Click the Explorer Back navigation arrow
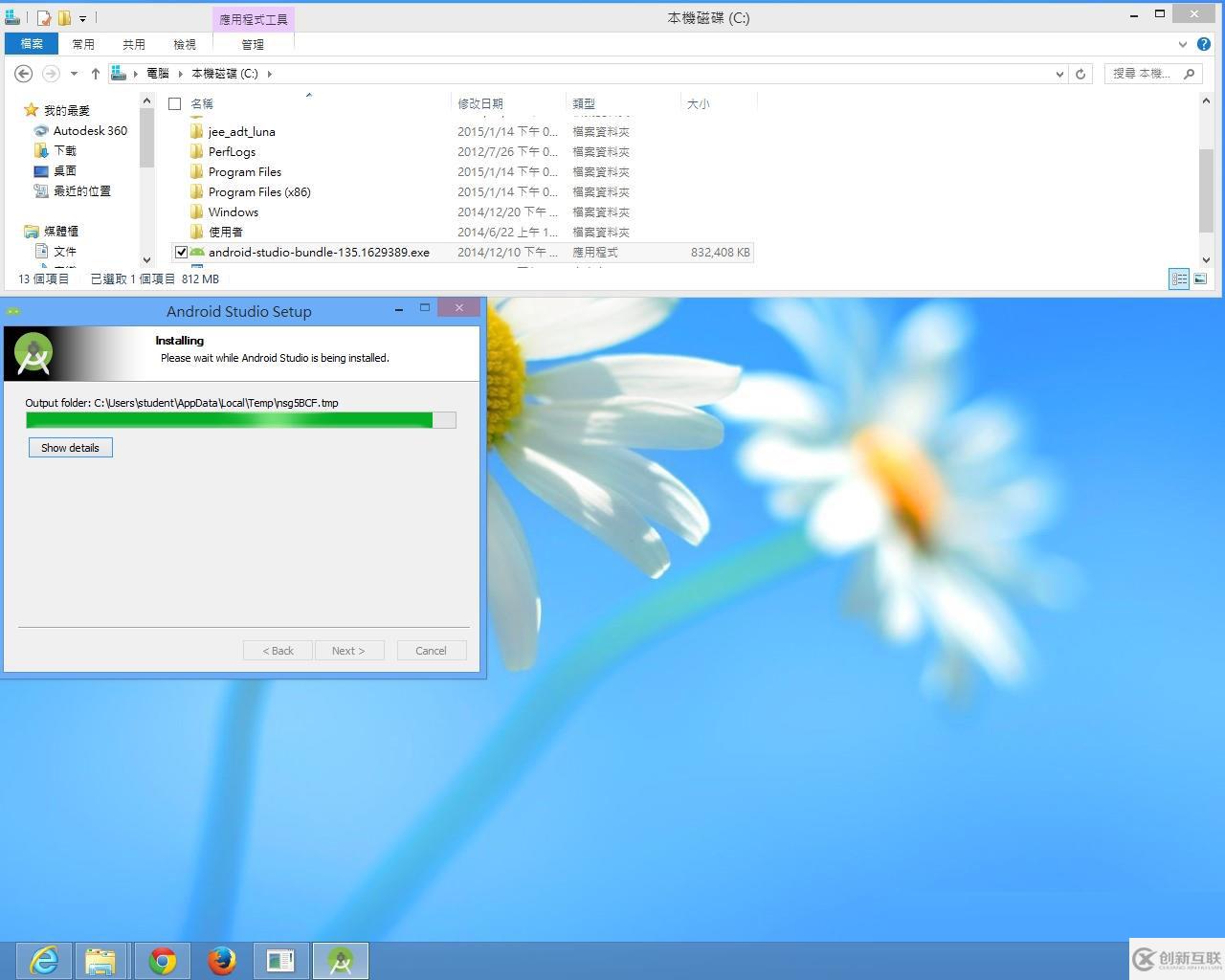 (24, 74)
